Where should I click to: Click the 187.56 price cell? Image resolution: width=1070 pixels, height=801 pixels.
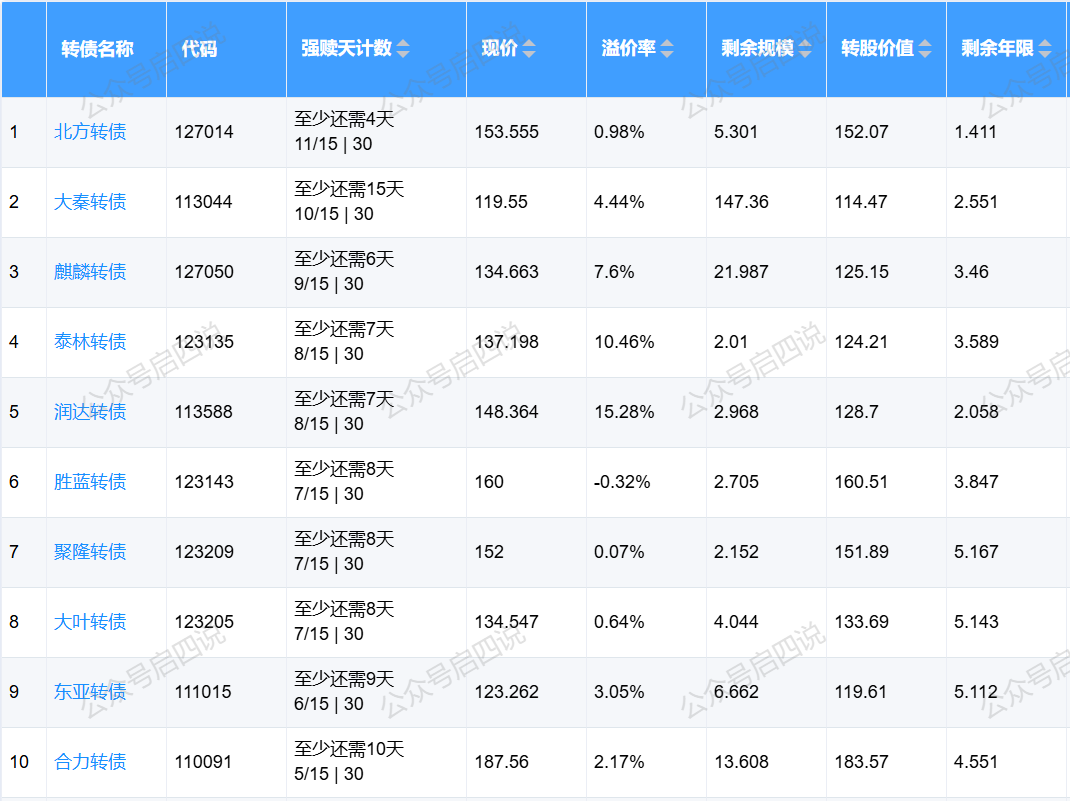501,762
